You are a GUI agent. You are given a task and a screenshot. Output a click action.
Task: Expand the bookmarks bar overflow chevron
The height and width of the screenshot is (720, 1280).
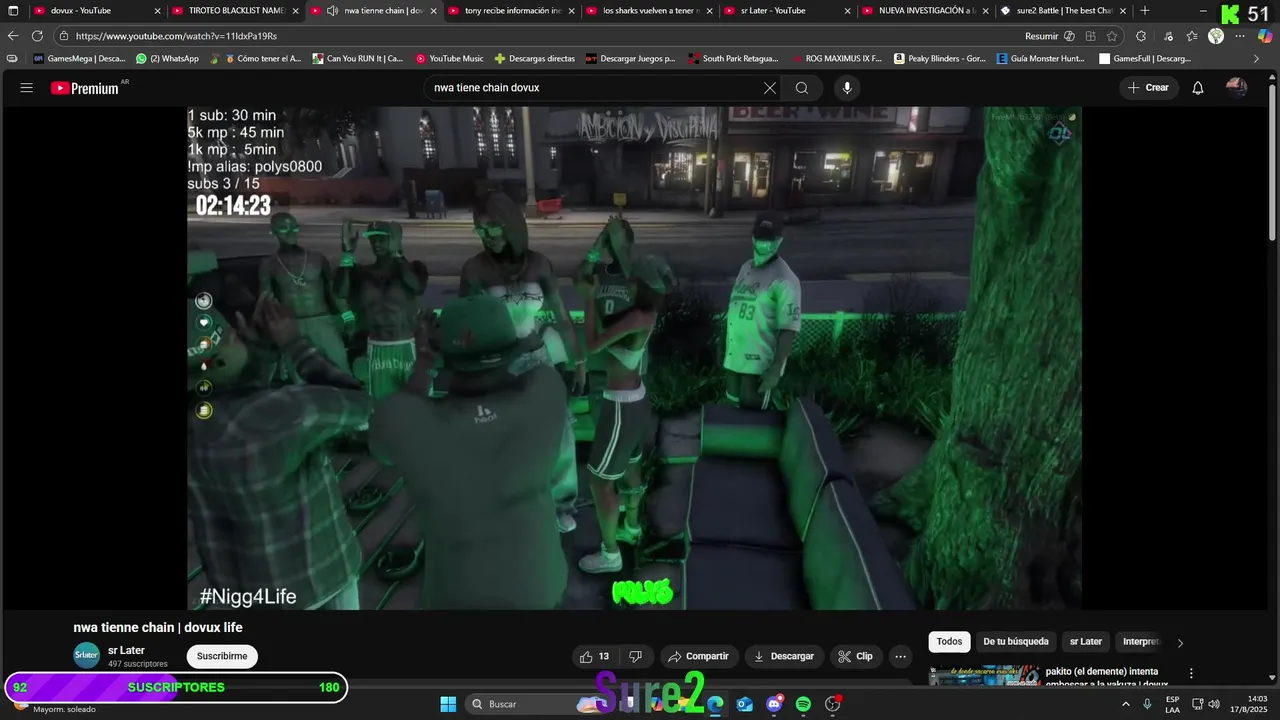tap(1256, 59)
